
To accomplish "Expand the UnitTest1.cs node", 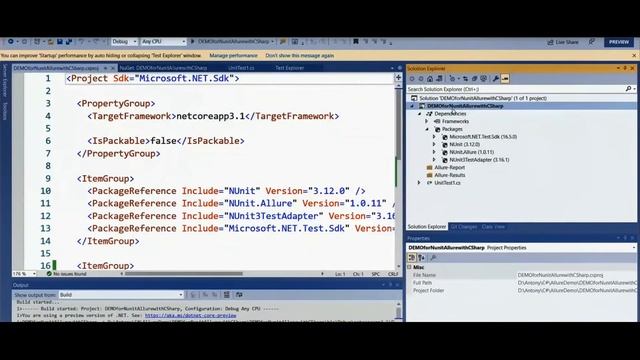I will (419, 183).
